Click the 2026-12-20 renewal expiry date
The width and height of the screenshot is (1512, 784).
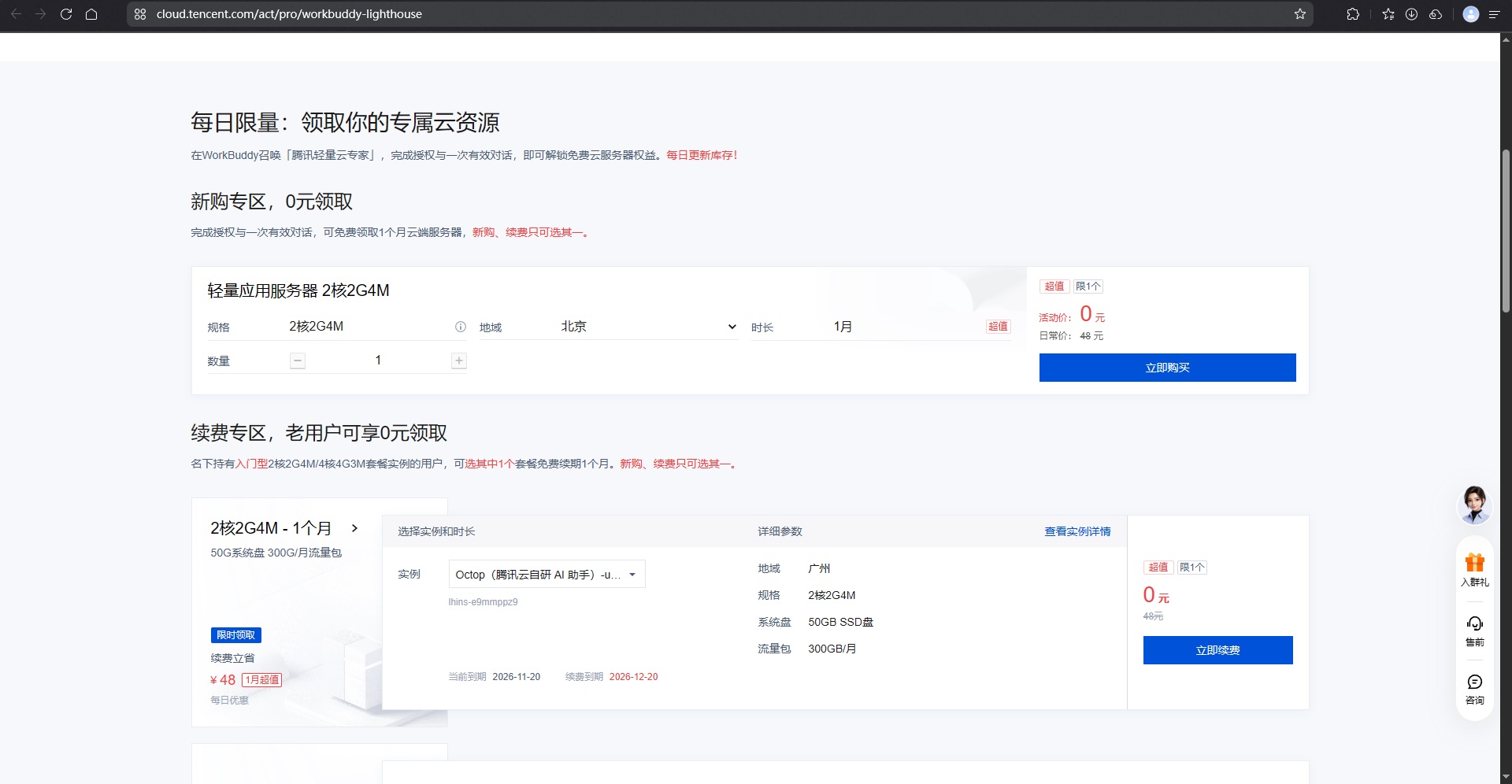[x=633, y=677]
